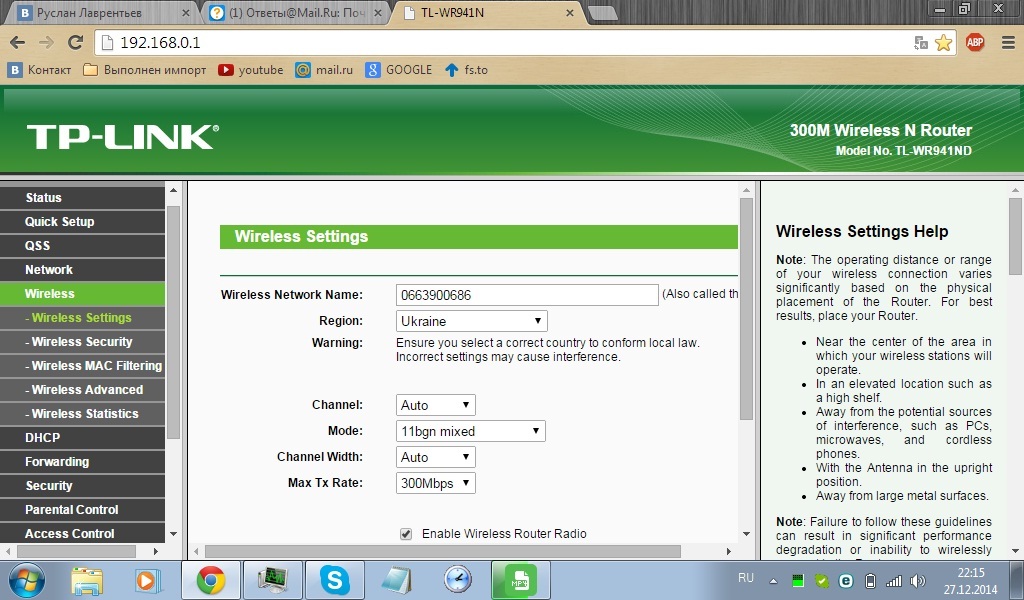
Task: Open Skype from the taskbar
Action: (334, 579)
